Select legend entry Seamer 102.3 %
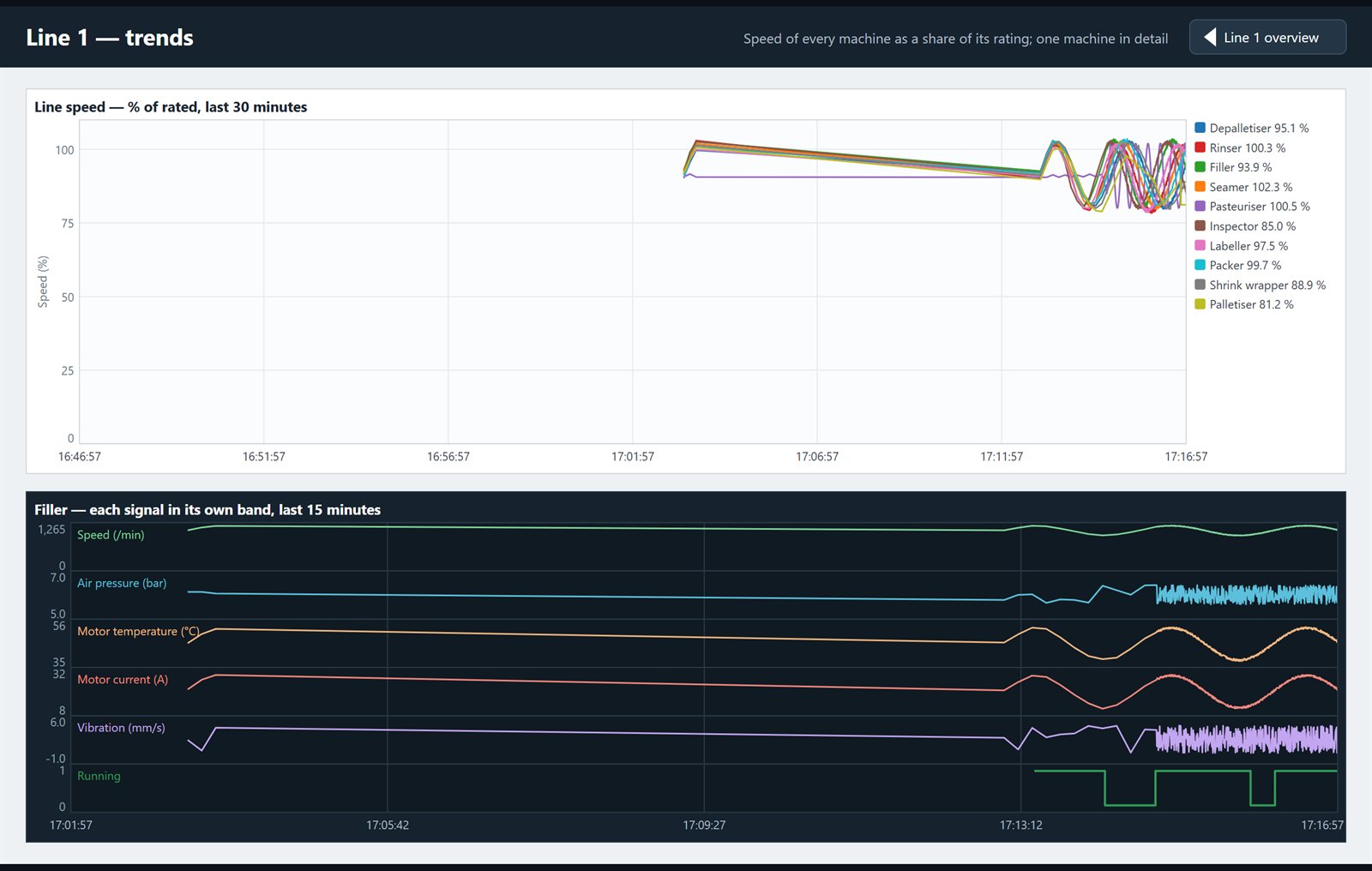The width and height of the screenshot is (1372, 871). (x=1243, y=187)
